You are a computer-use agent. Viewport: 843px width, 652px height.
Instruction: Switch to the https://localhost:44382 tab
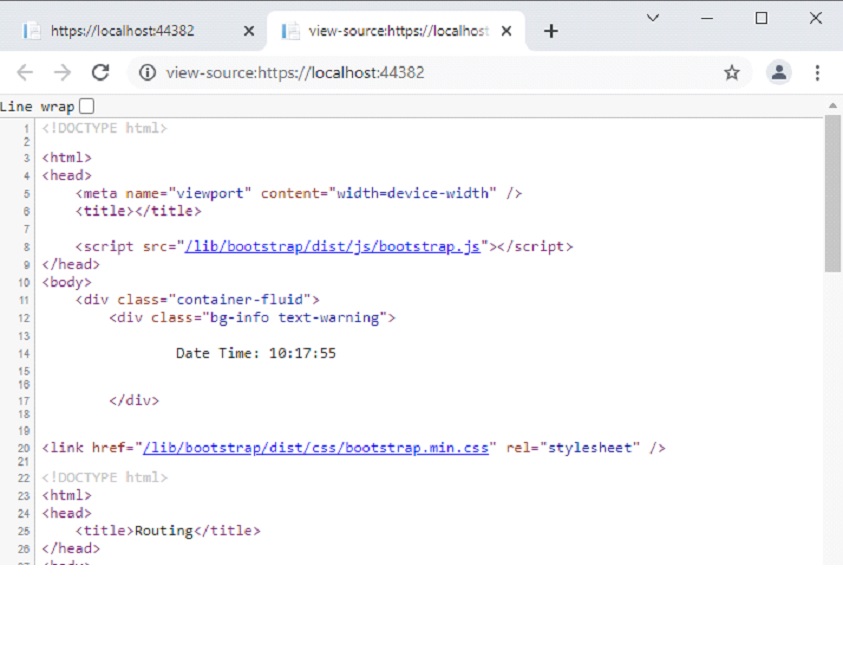123,31
